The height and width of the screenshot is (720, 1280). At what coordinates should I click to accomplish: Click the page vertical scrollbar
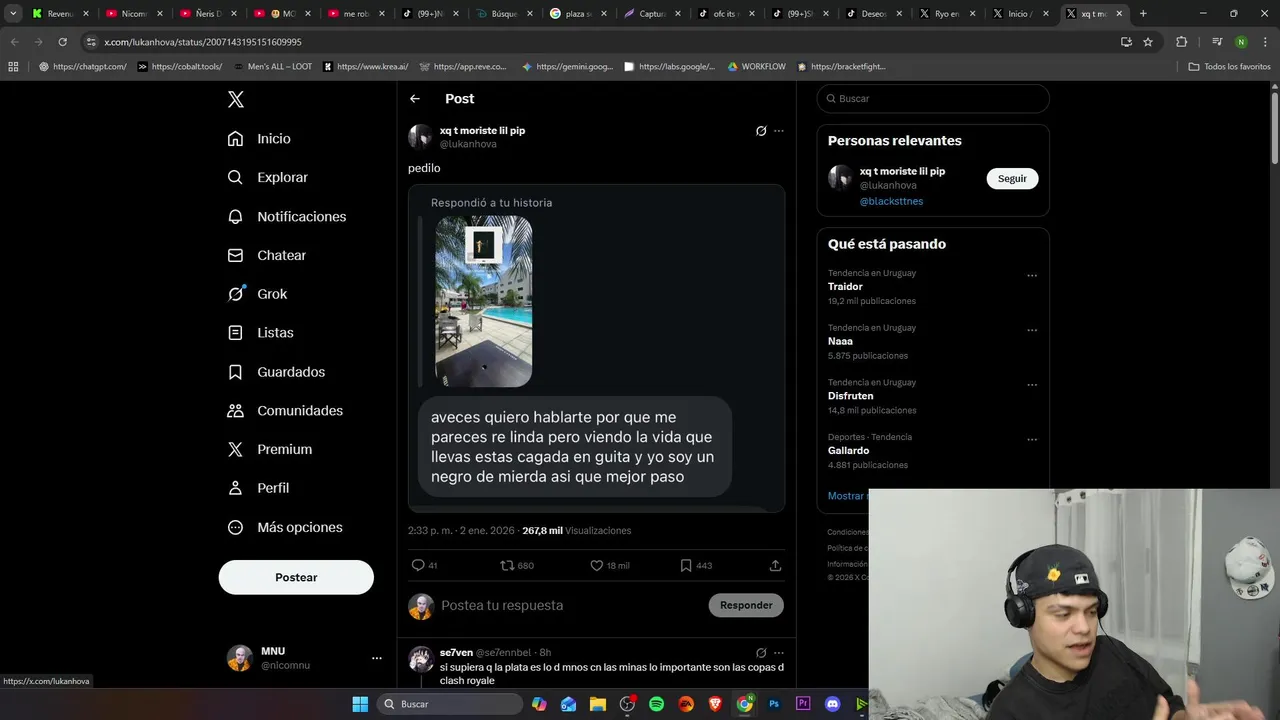(x=1275, y=130)
